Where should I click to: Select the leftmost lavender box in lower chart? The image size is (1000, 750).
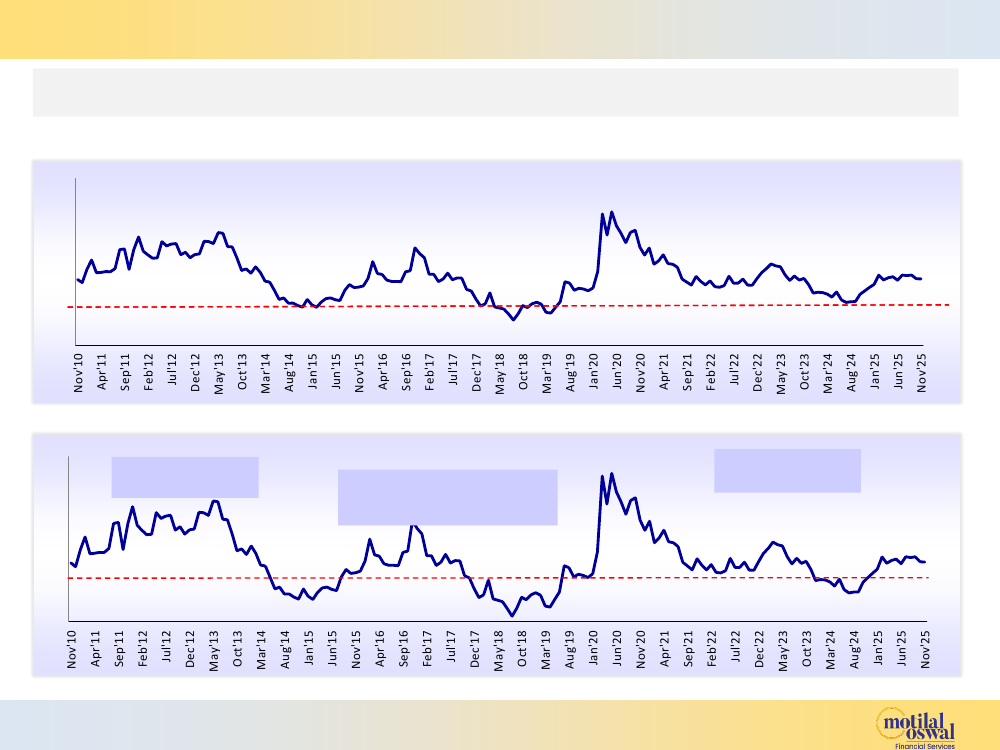pos(185,477)
